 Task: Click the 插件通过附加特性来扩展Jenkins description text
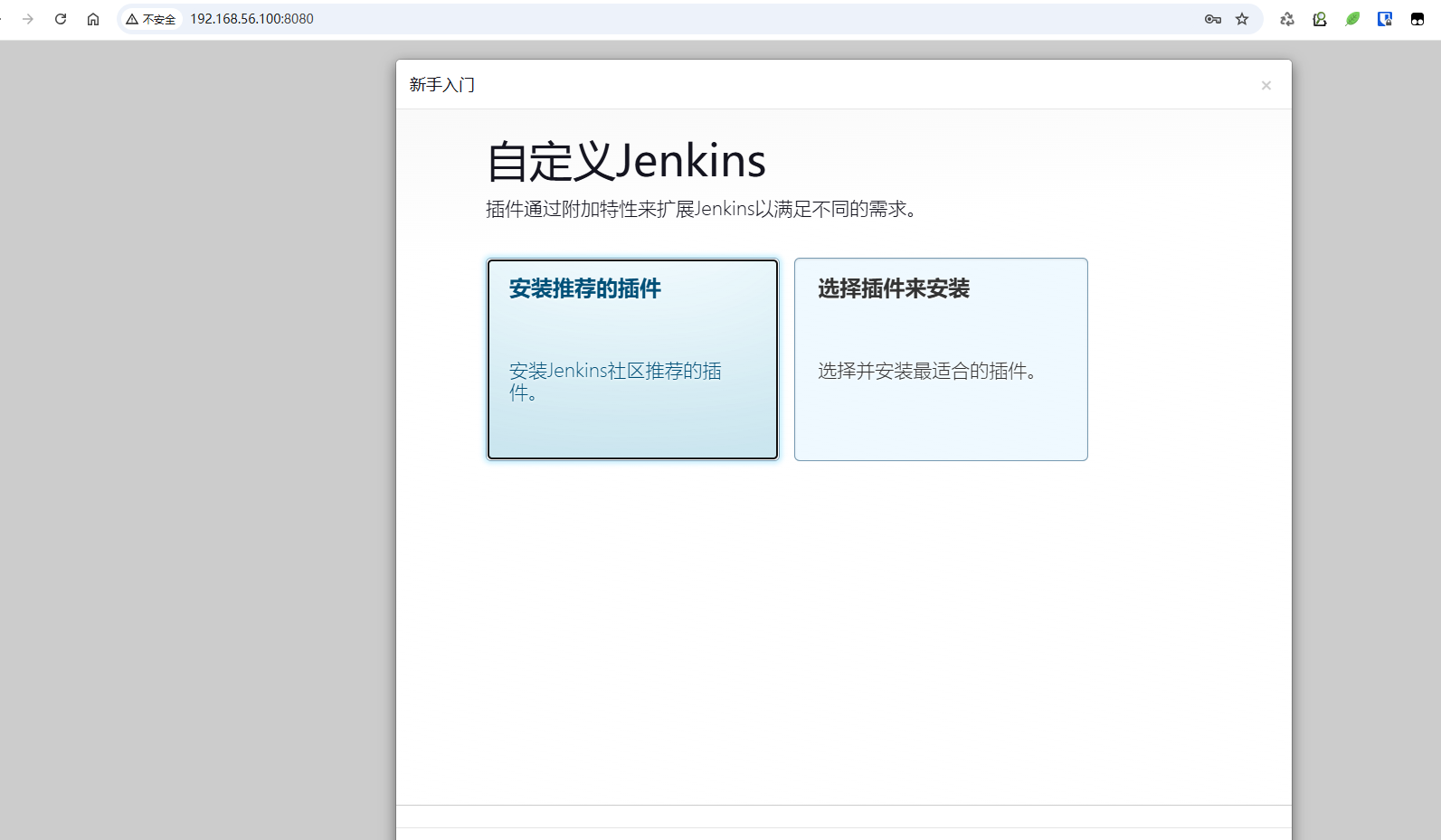[703, 210]
